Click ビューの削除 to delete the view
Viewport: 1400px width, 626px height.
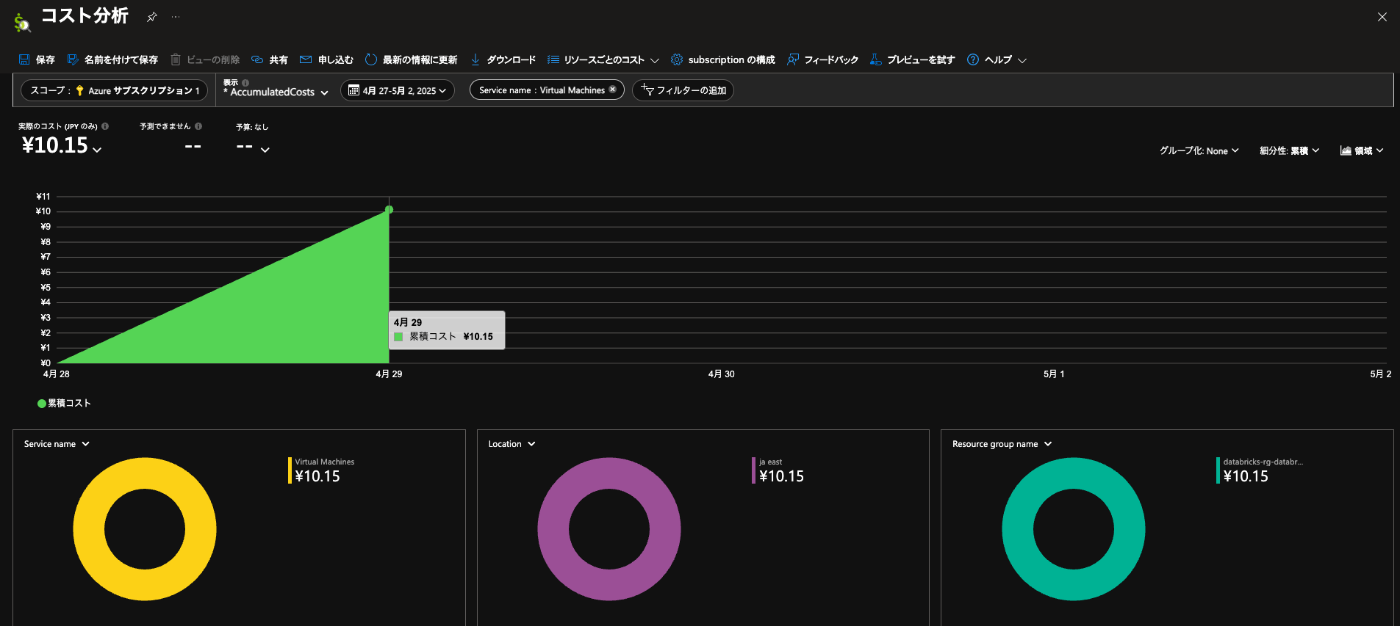pos(205,60)
